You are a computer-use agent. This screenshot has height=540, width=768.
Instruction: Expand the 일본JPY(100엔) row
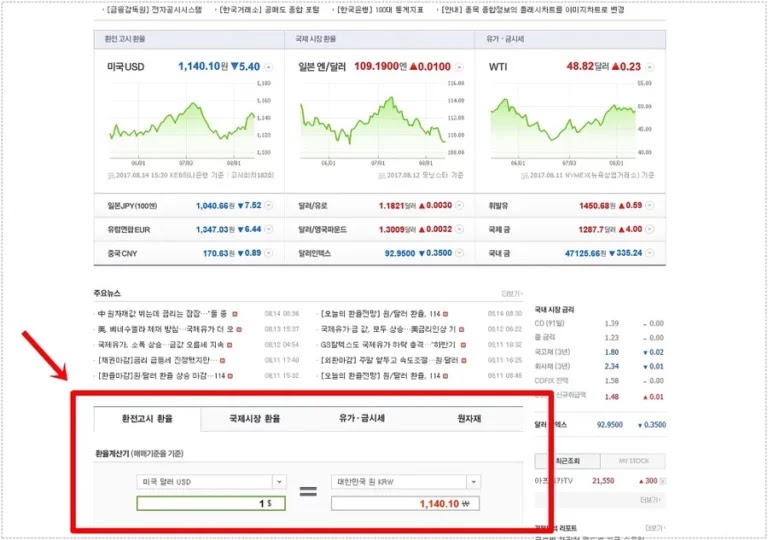(268, 205)
